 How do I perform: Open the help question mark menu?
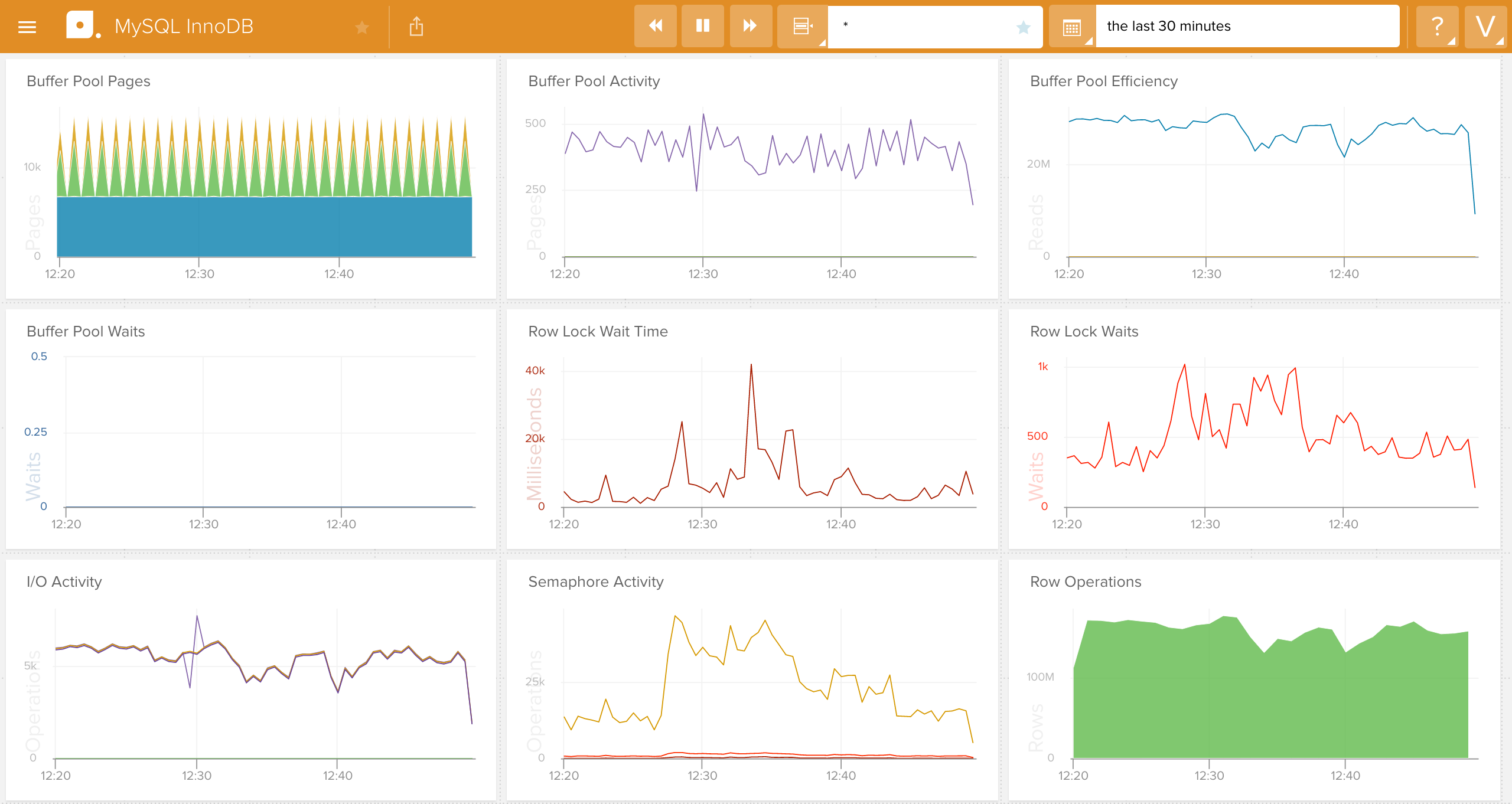click(x=1438, y=26)
